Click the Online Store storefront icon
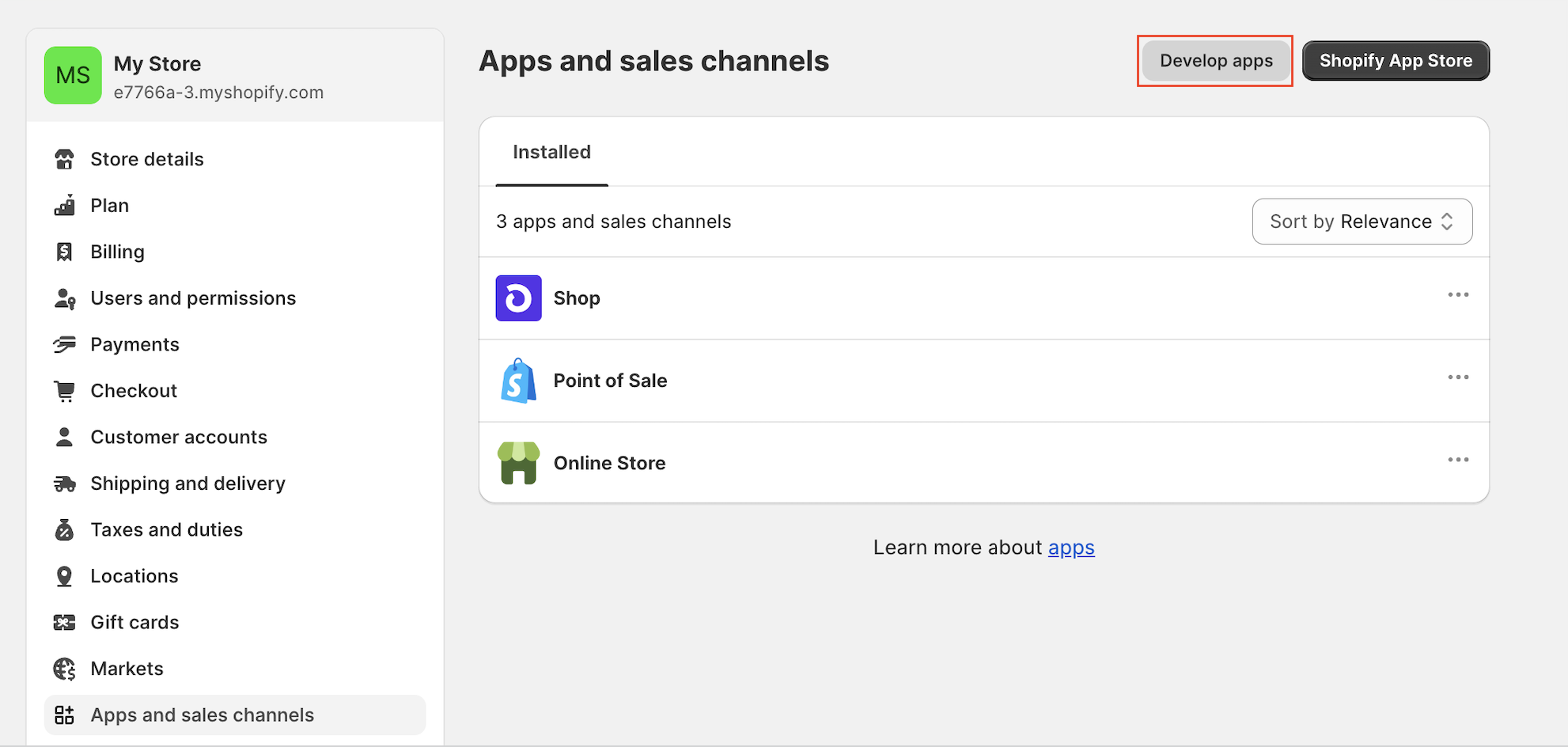 point(518,463)
